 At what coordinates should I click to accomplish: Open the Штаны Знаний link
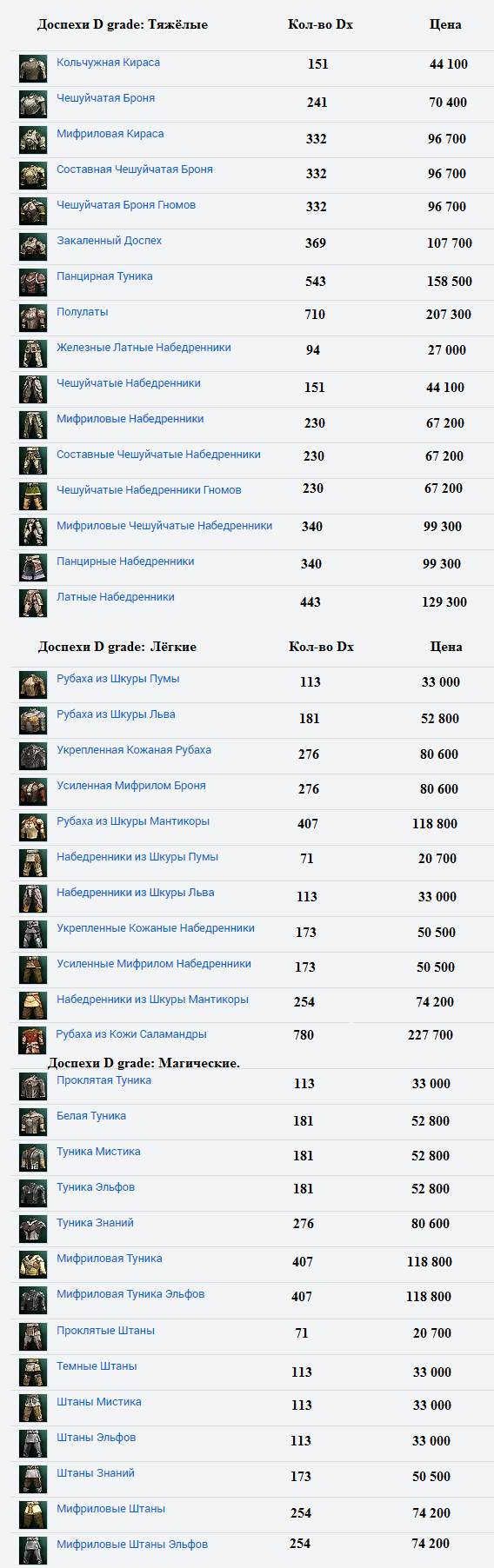tap(96, 1473)
